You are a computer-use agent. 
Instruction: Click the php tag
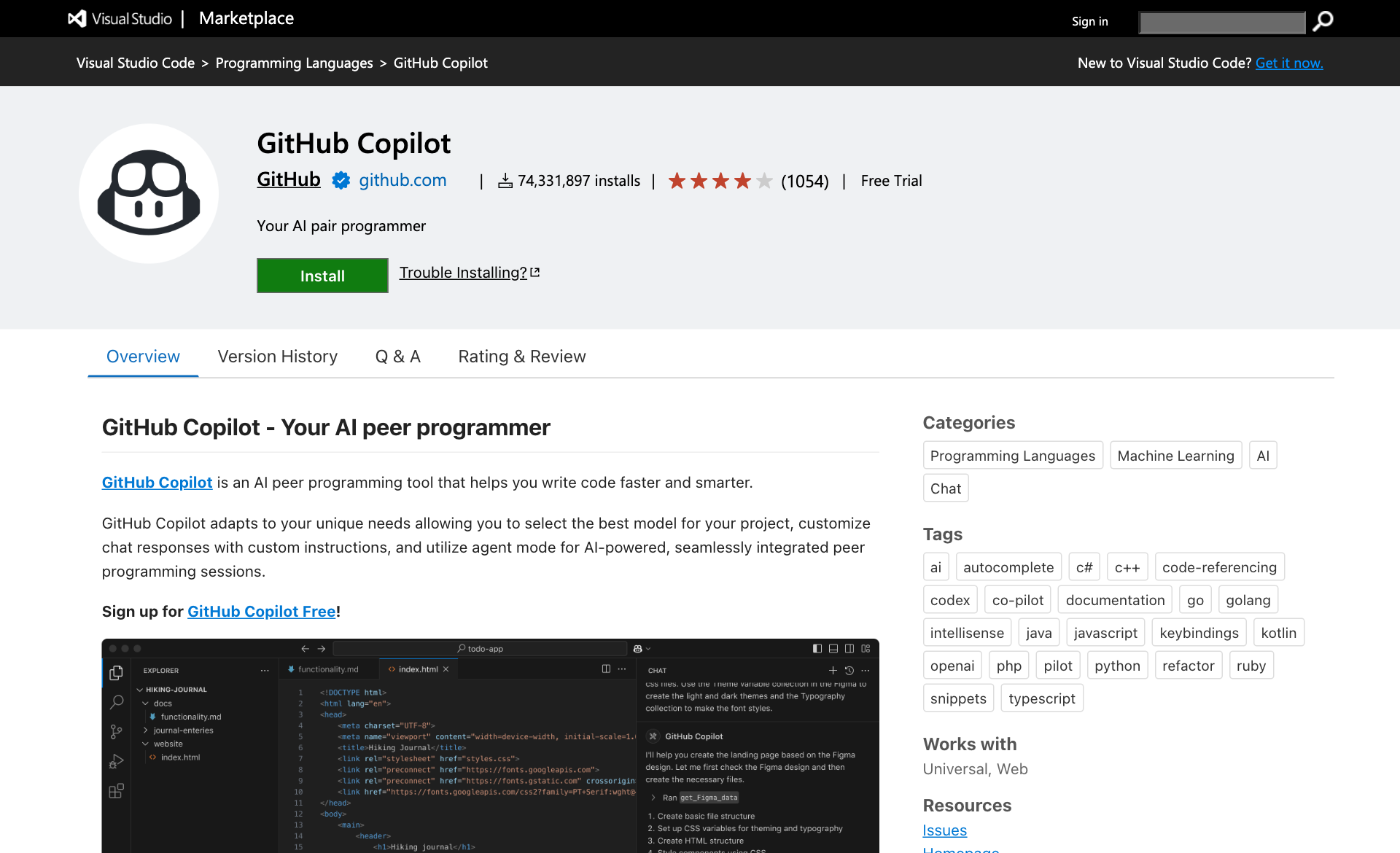pyautogui.click(x=1008, y=666)
